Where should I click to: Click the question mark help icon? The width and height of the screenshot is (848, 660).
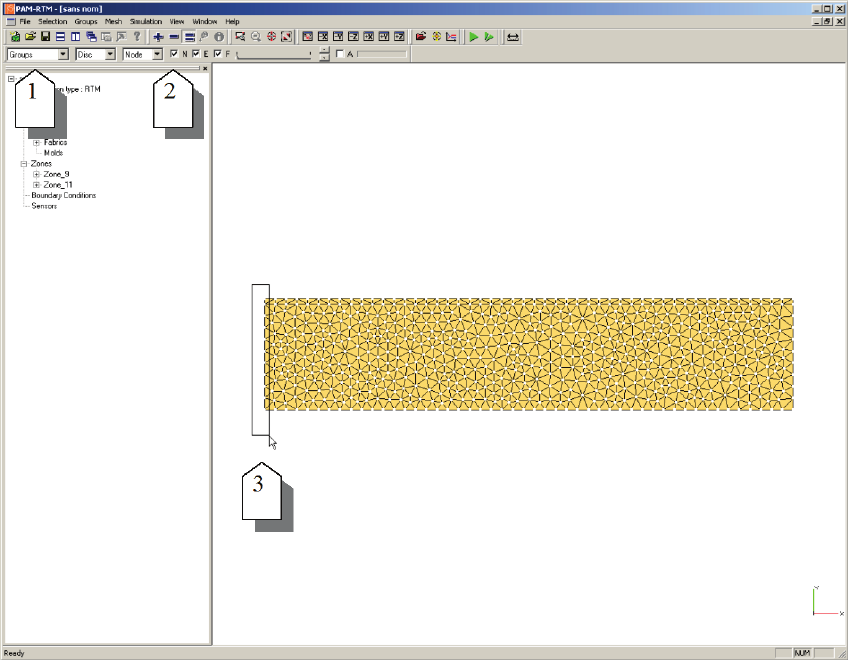(x=137, y=37)
